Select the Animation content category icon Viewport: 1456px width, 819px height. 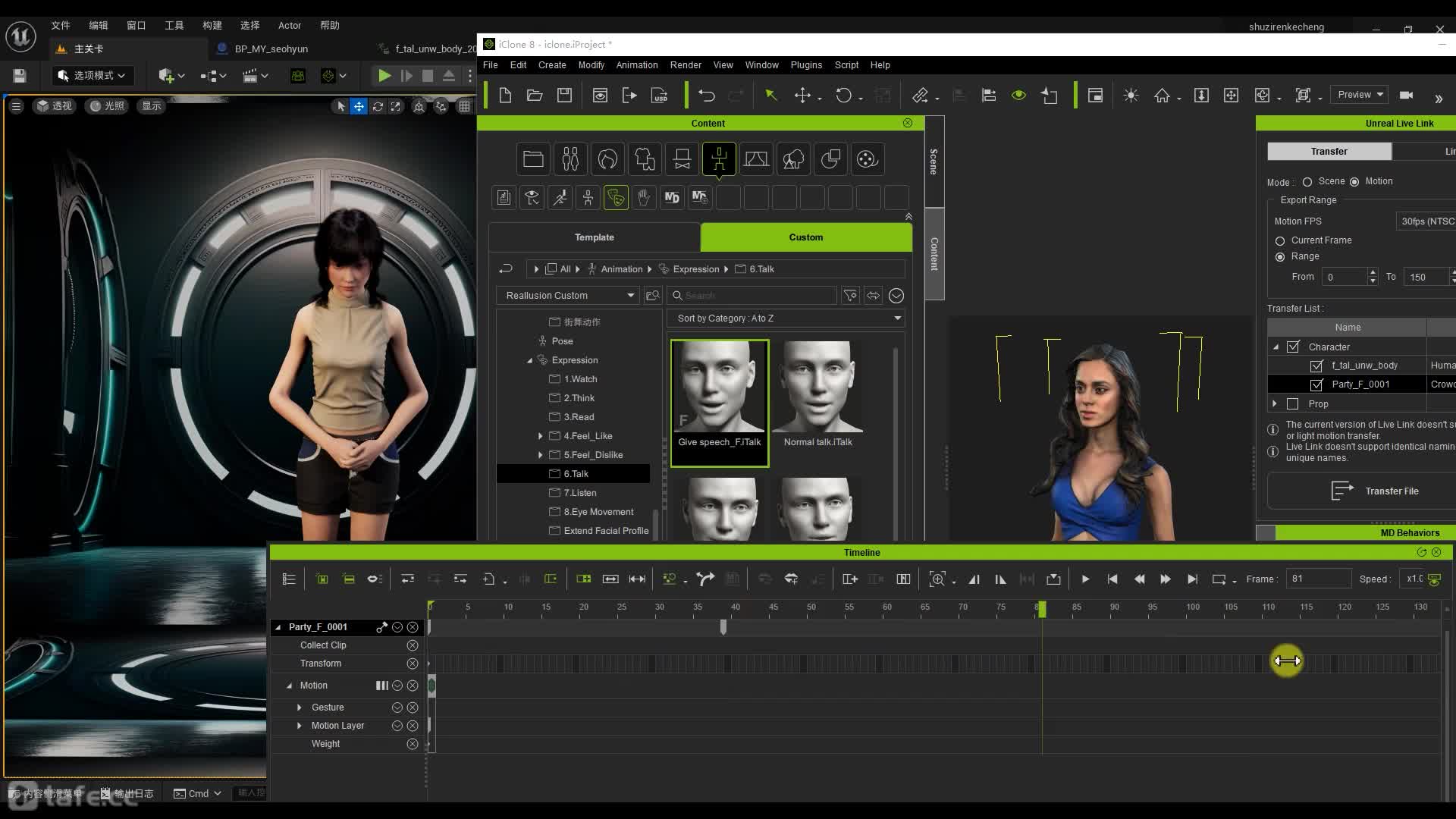[x=719, y=159]
